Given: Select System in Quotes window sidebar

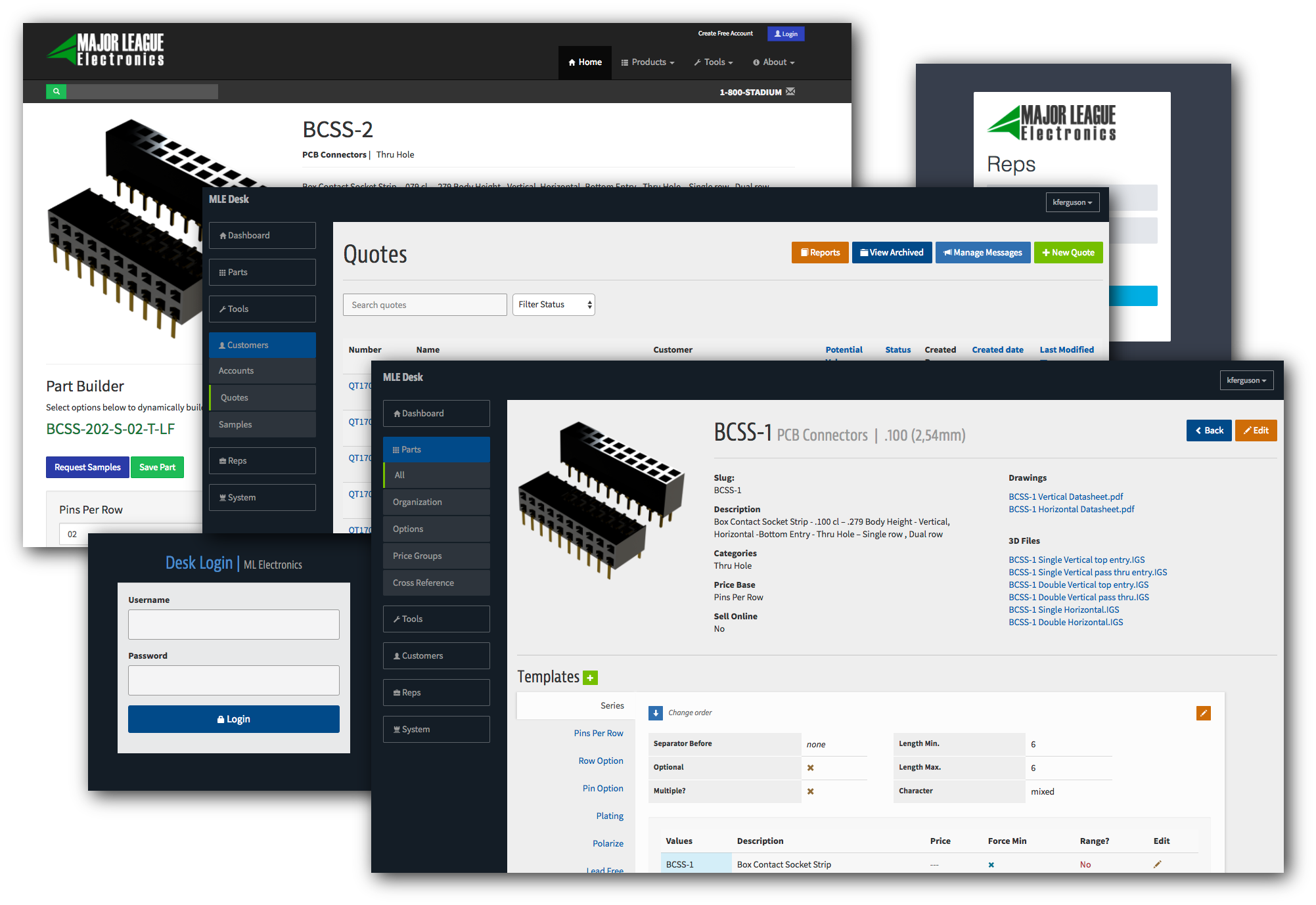Looking at the screenshot, I should (262, 497).
